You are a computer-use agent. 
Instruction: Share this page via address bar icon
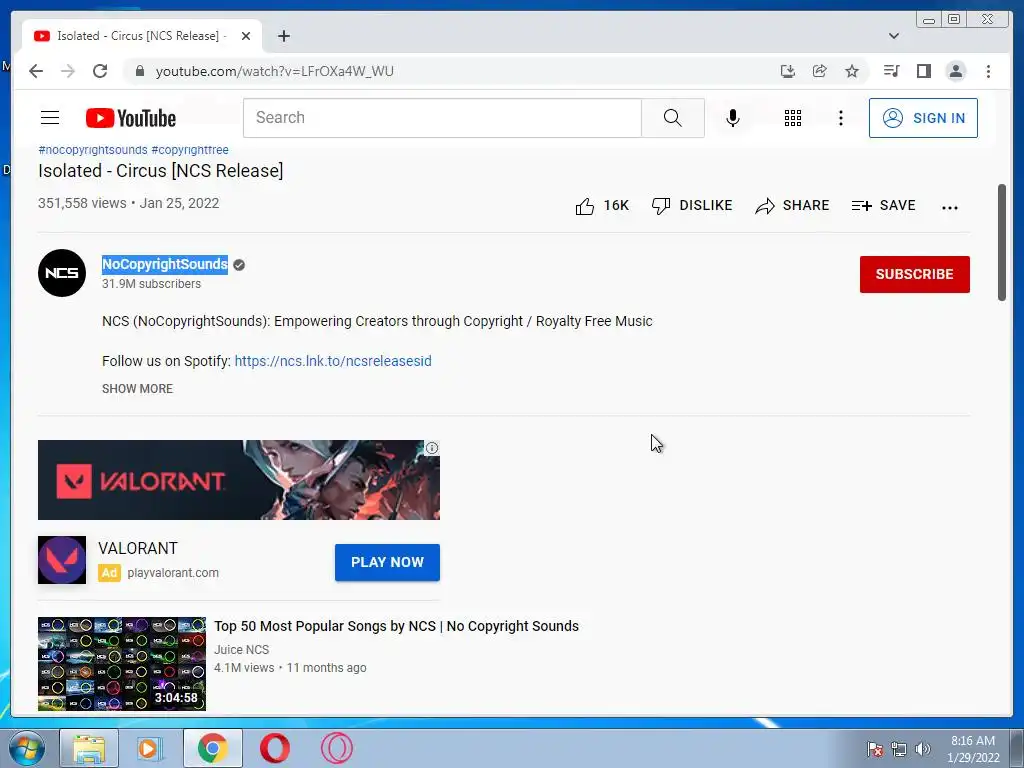(820, 71)
